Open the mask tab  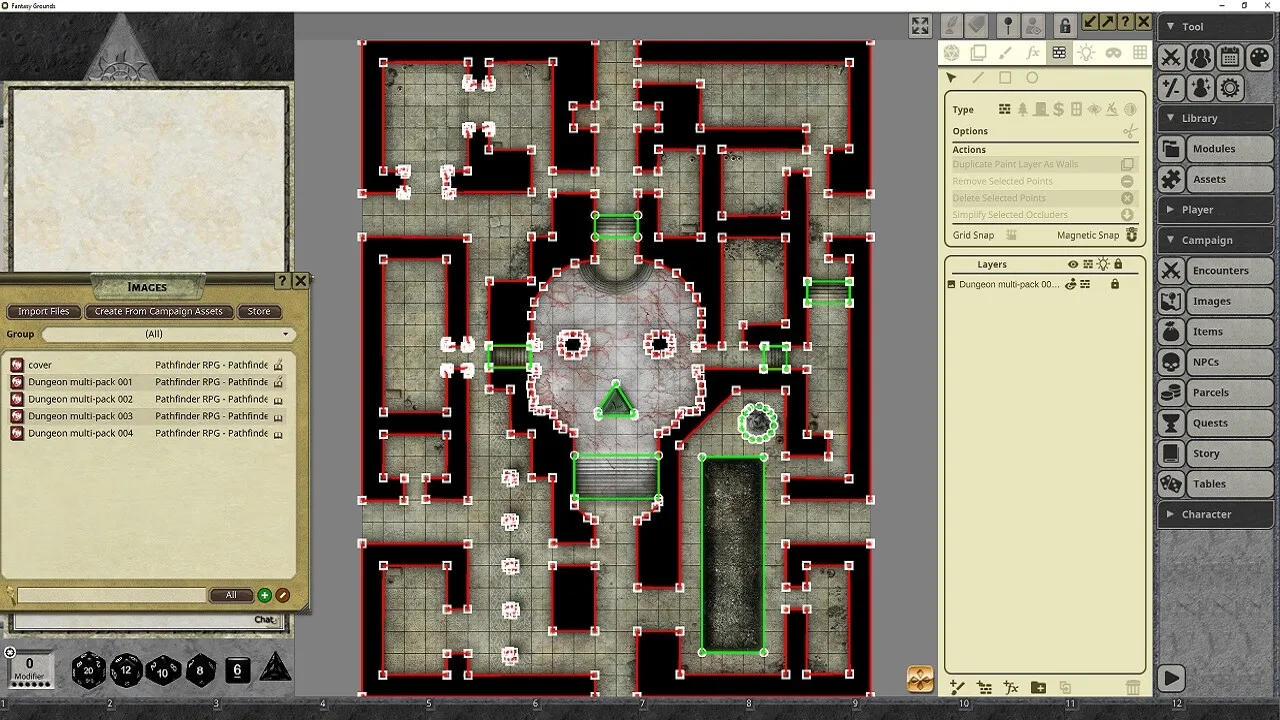[x=1113, y=52]
